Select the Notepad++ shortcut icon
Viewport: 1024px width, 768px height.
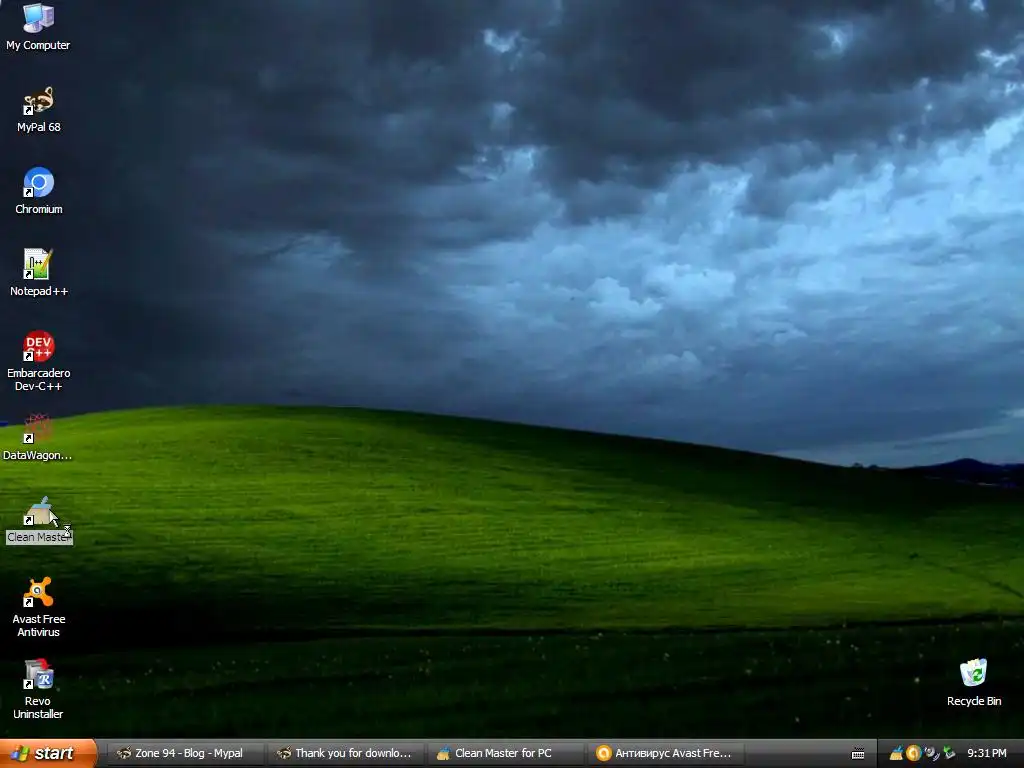pyautogui.click(x=39, y=272)
